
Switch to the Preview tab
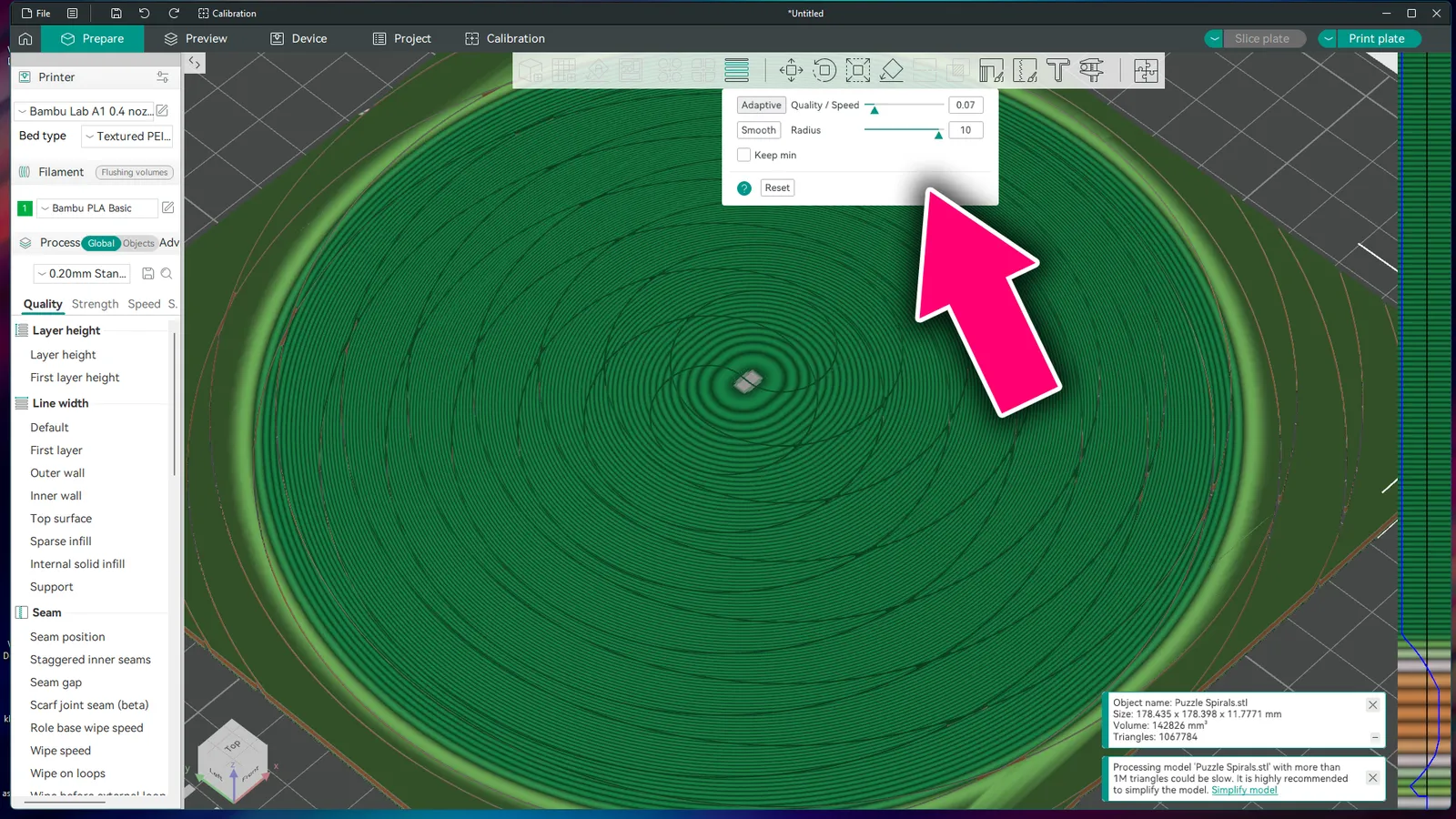coord(196,38)
